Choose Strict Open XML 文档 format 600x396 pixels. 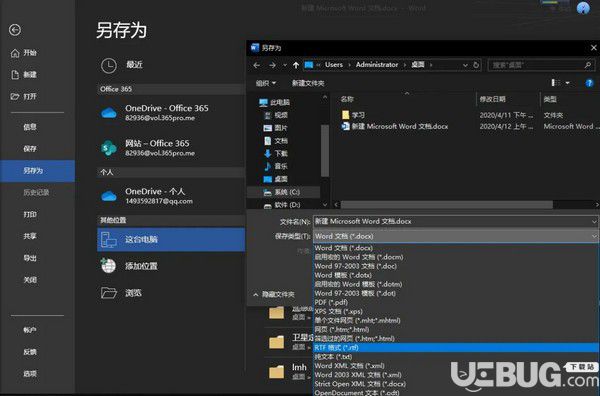(360, 384)
